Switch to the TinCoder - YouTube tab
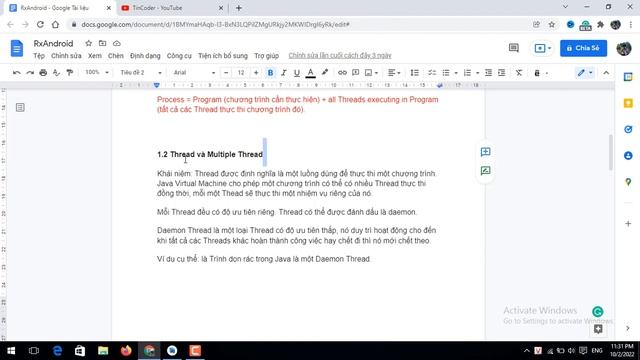This screenshot has width=640, height=360. pyautogui.click(x=171, y=8)
